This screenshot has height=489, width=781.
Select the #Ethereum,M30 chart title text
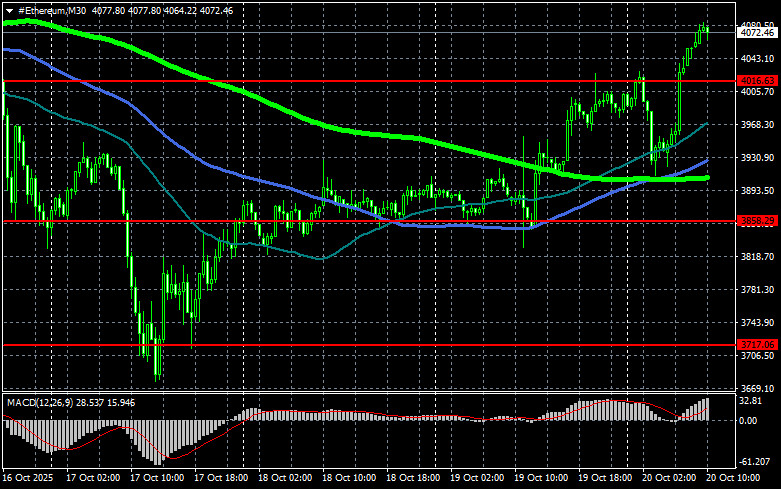pyautogui.click(x=52, y=10)
